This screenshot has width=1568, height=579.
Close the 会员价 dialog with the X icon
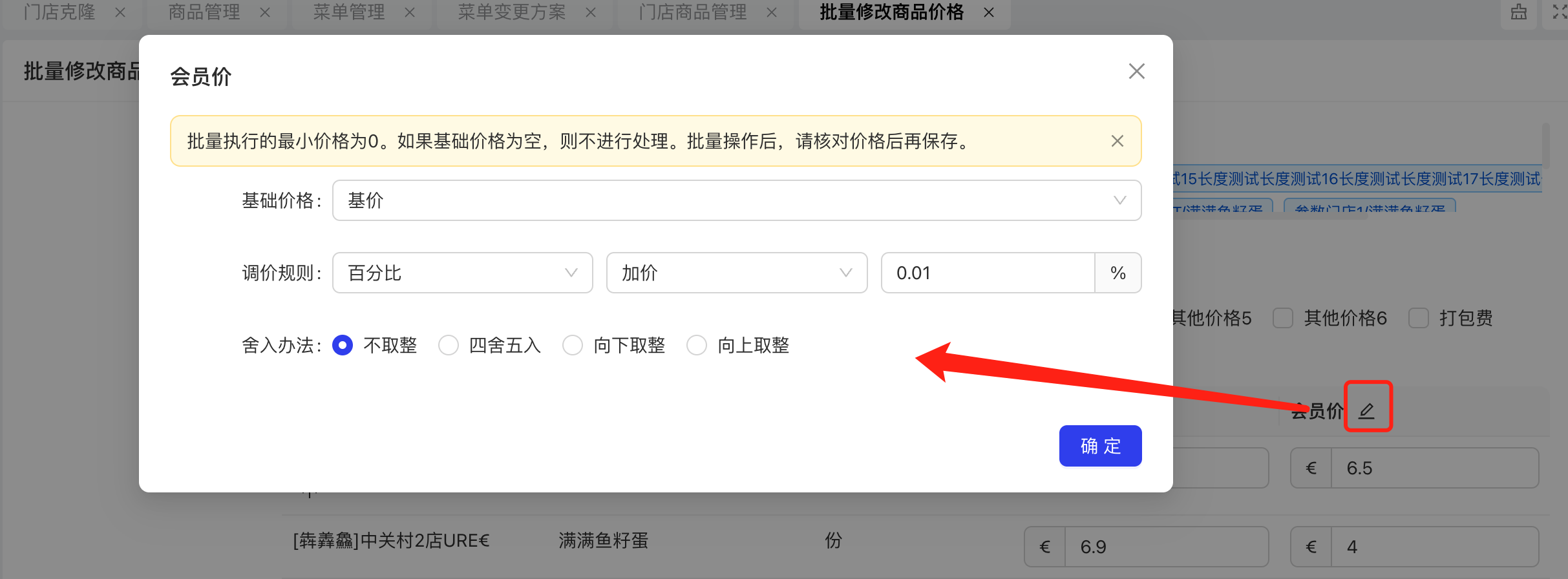[1136, 71]
